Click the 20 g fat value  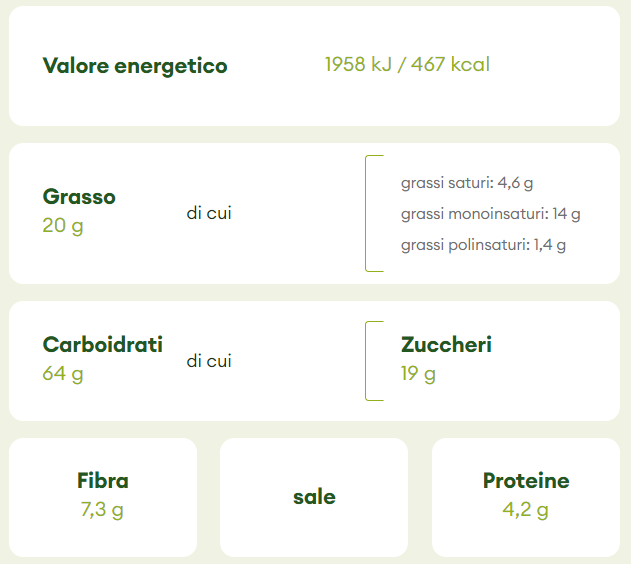click(63, 225)
